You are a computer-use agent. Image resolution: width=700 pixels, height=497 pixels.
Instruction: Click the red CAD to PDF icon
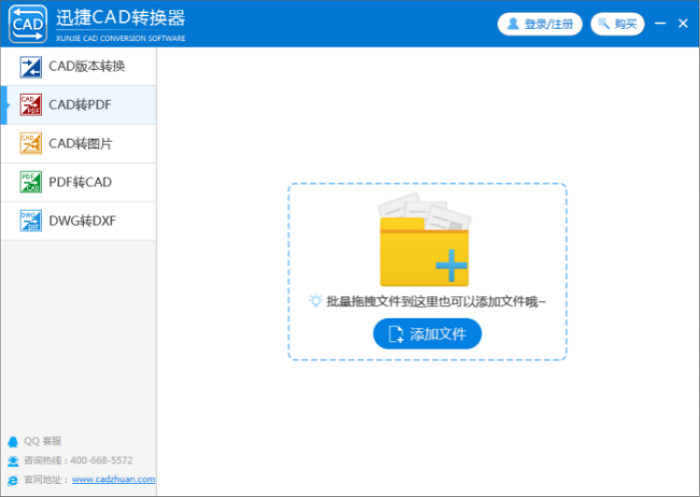pos(31,105)
